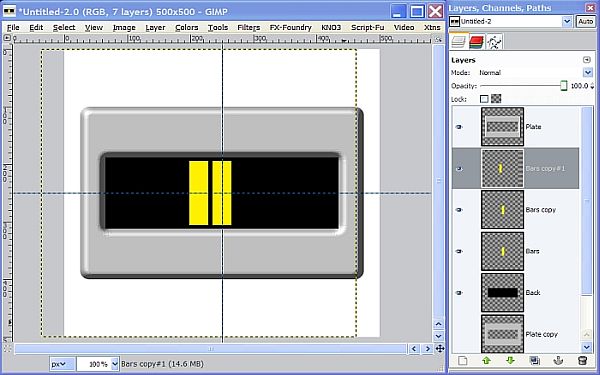Open the Xtns menu
Image resolution: width=600 pixels, height=375 pixels.
pyautogui.click(x=432, y=28)
